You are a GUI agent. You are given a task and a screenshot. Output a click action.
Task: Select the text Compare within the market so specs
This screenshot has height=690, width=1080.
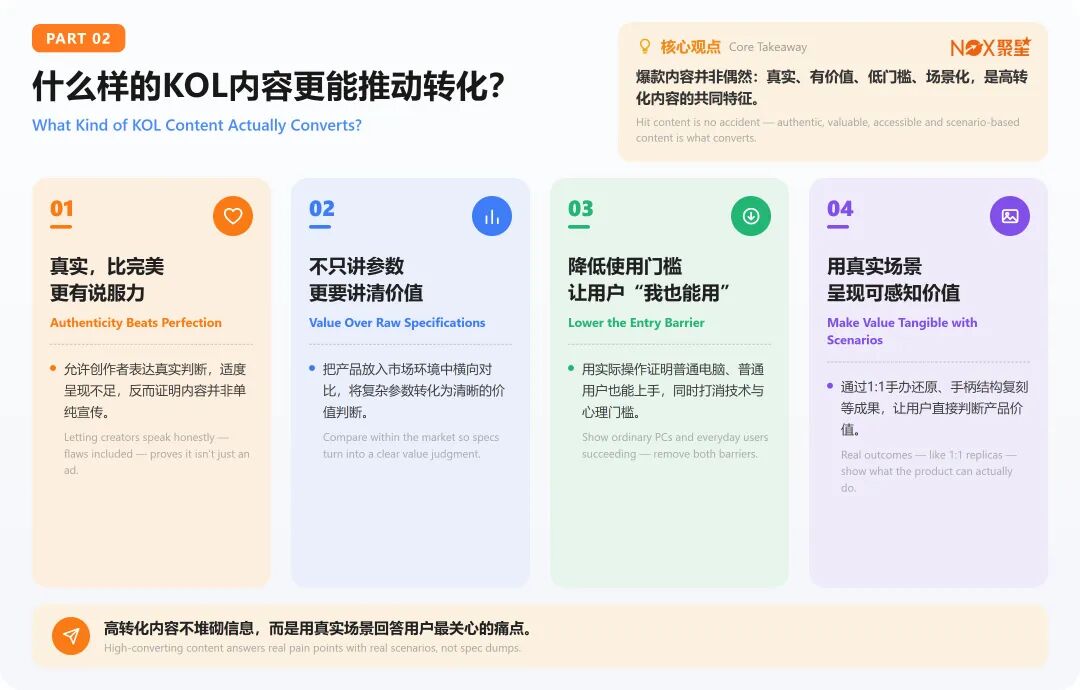pyautogui.click(x=411, y=437)
